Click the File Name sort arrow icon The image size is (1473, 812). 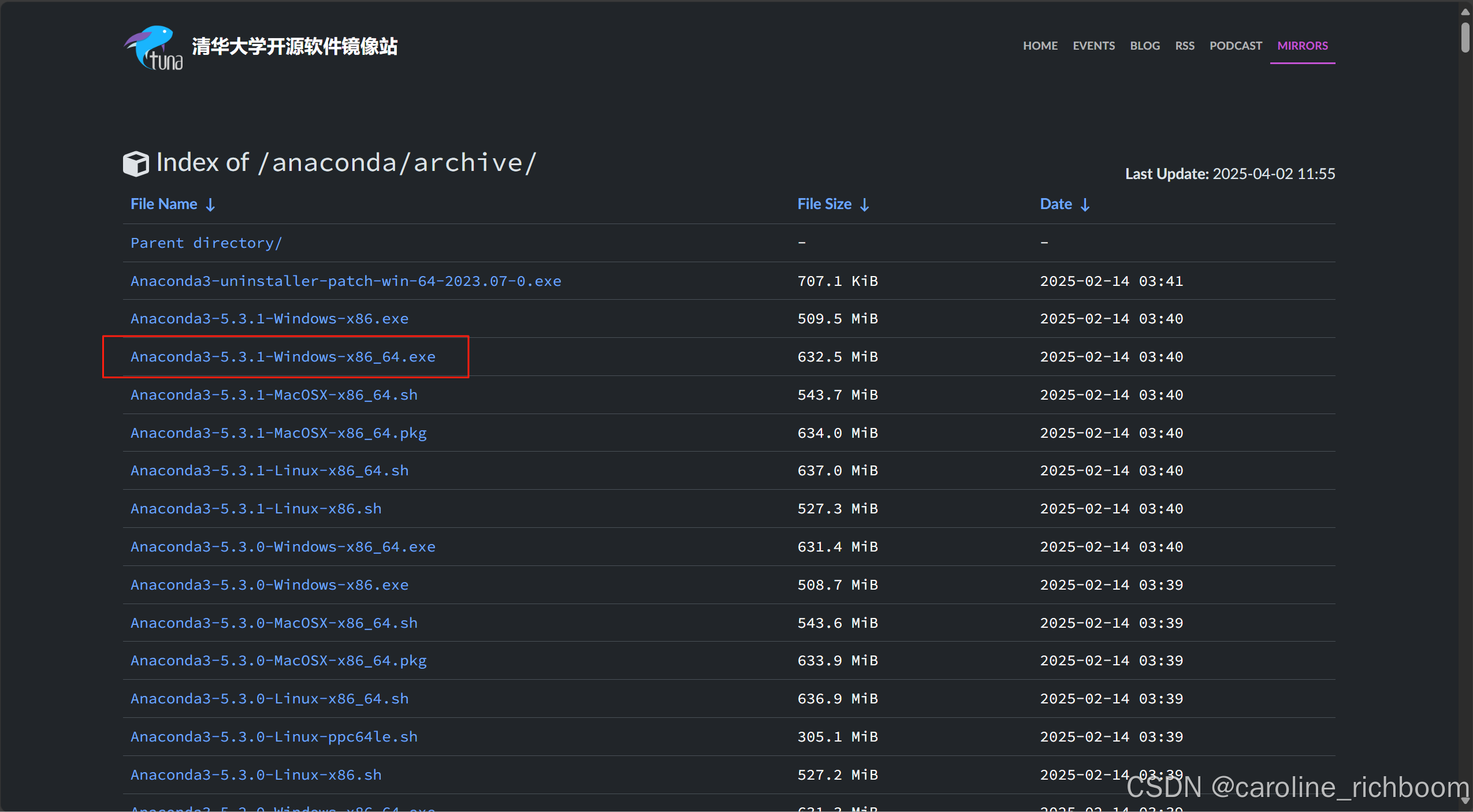[x=211, y=204]
